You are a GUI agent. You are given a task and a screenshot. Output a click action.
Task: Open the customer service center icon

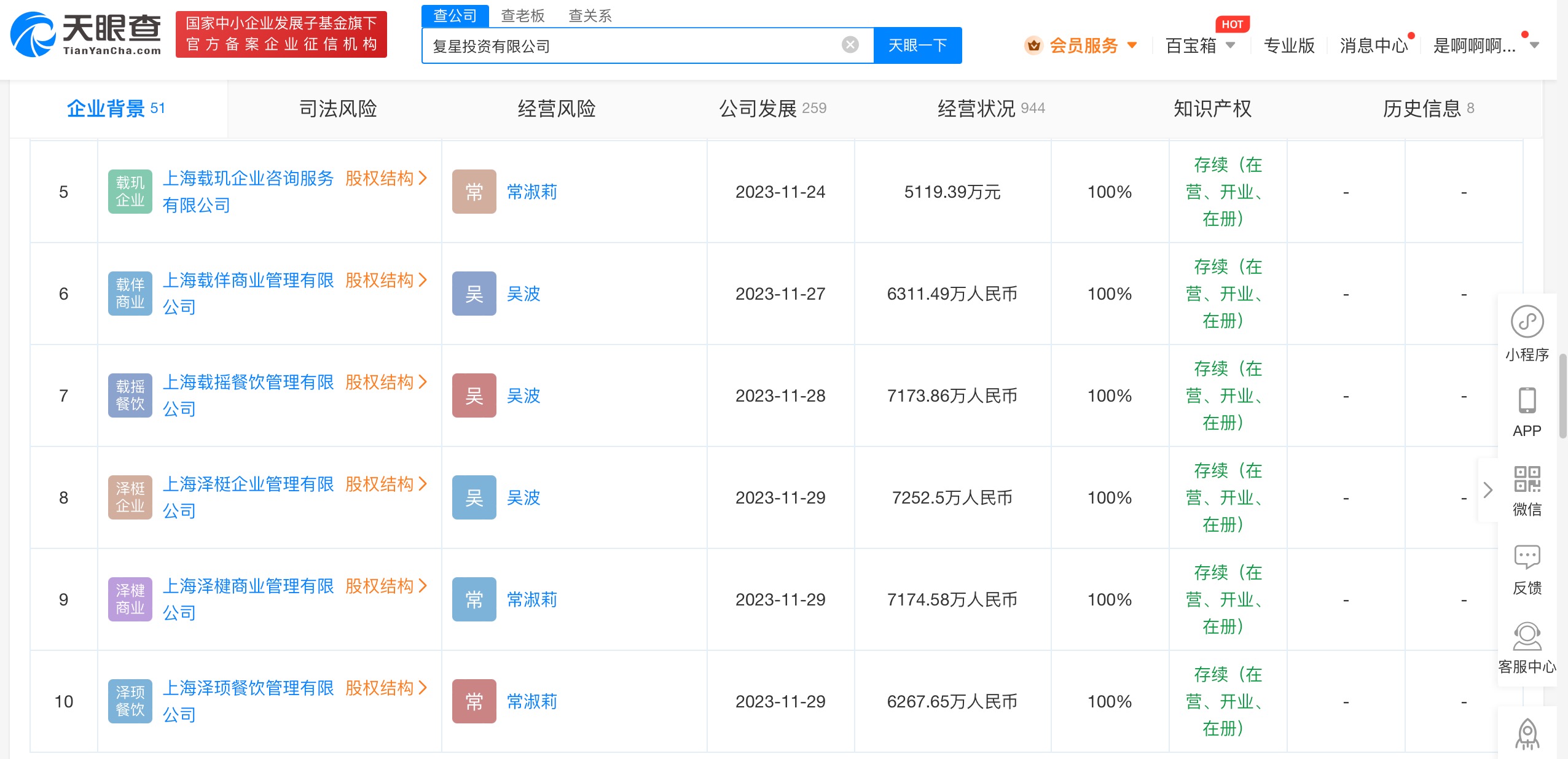pos(1527,637)
